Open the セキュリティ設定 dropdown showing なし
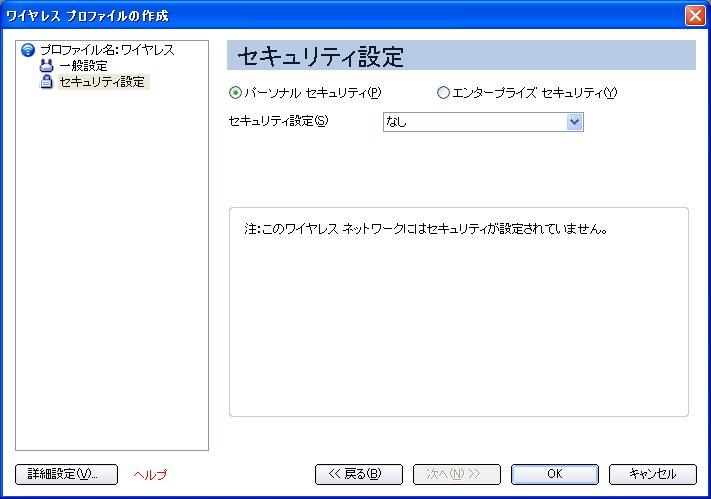This screenshot has width=711, height=499. tap(483, 122)
